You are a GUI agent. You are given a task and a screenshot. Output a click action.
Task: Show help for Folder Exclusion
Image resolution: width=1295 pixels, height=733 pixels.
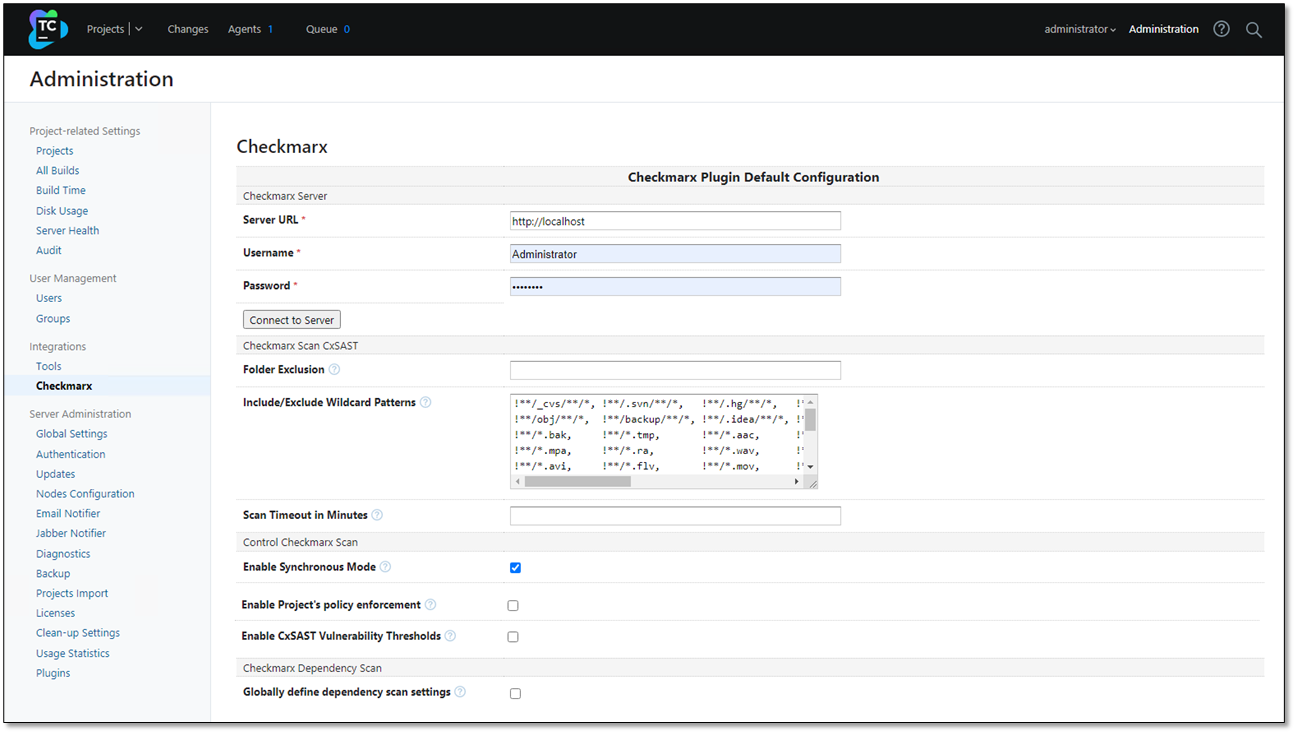point(334,369)
